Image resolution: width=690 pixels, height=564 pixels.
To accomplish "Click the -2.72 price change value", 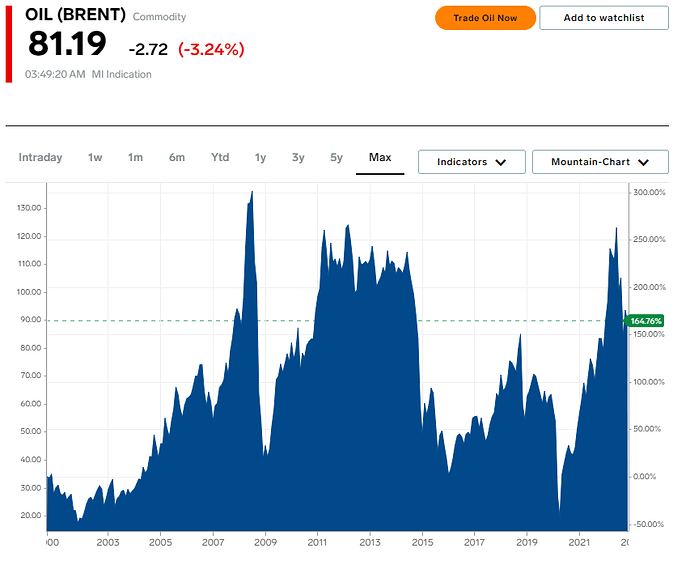I will click(x=148, y=49).
